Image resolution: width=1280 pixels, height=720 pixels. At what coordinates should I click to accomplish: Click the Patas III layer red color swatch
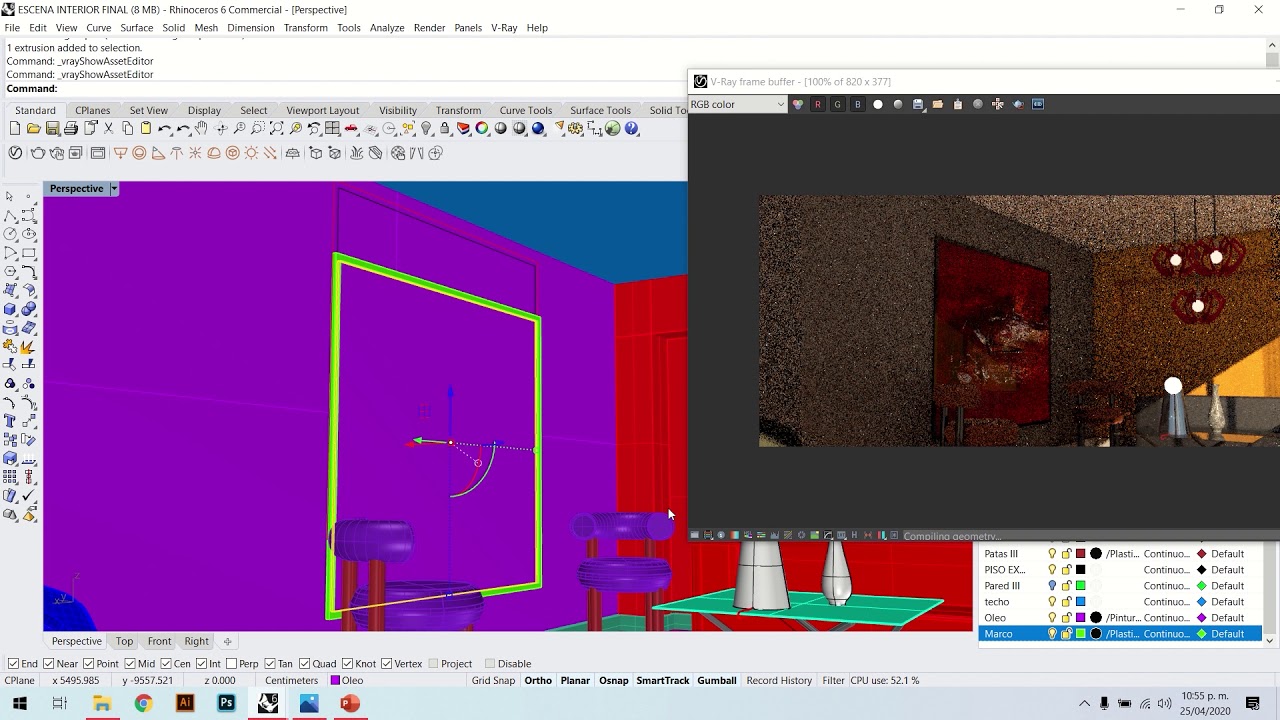click(x=1080, y=554)
